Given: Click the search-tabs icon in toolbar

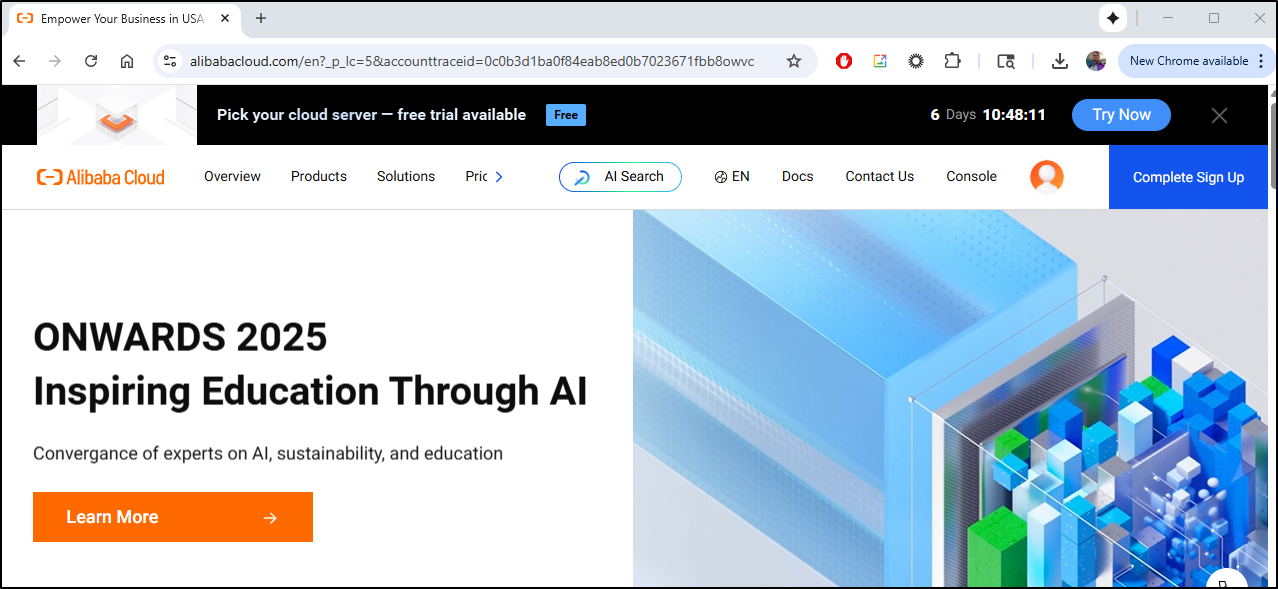Looking at the screenshot, I should [x=1005, y=61].
